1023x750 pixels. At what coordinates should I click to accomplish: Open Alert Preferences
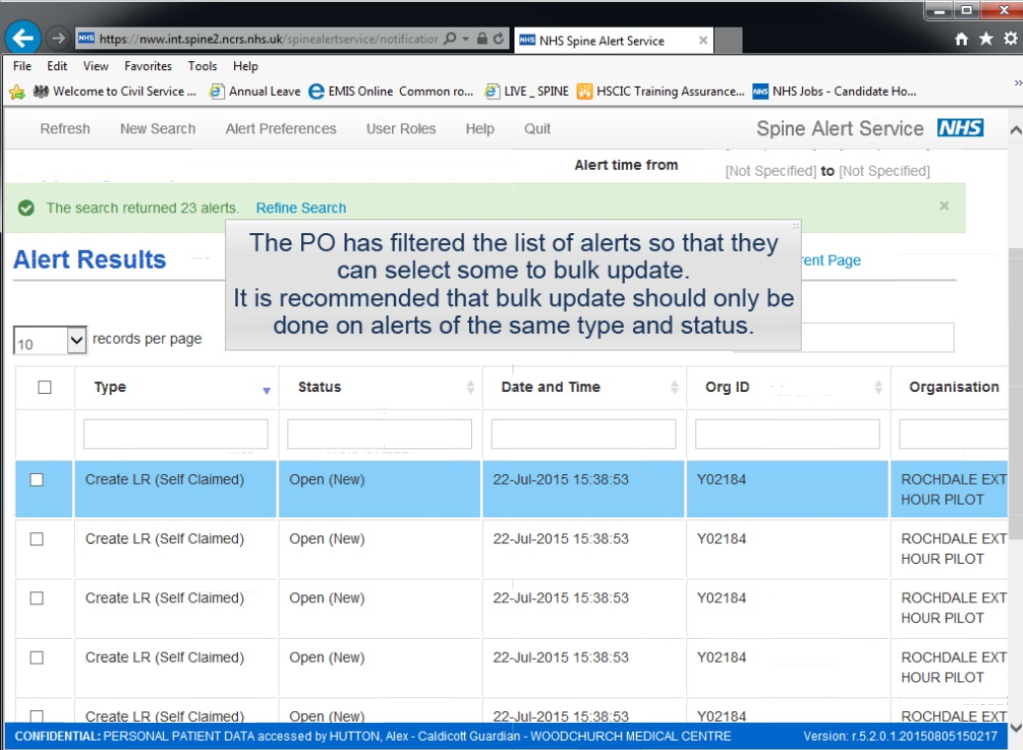pyautogui.click(x=281, y=129)
